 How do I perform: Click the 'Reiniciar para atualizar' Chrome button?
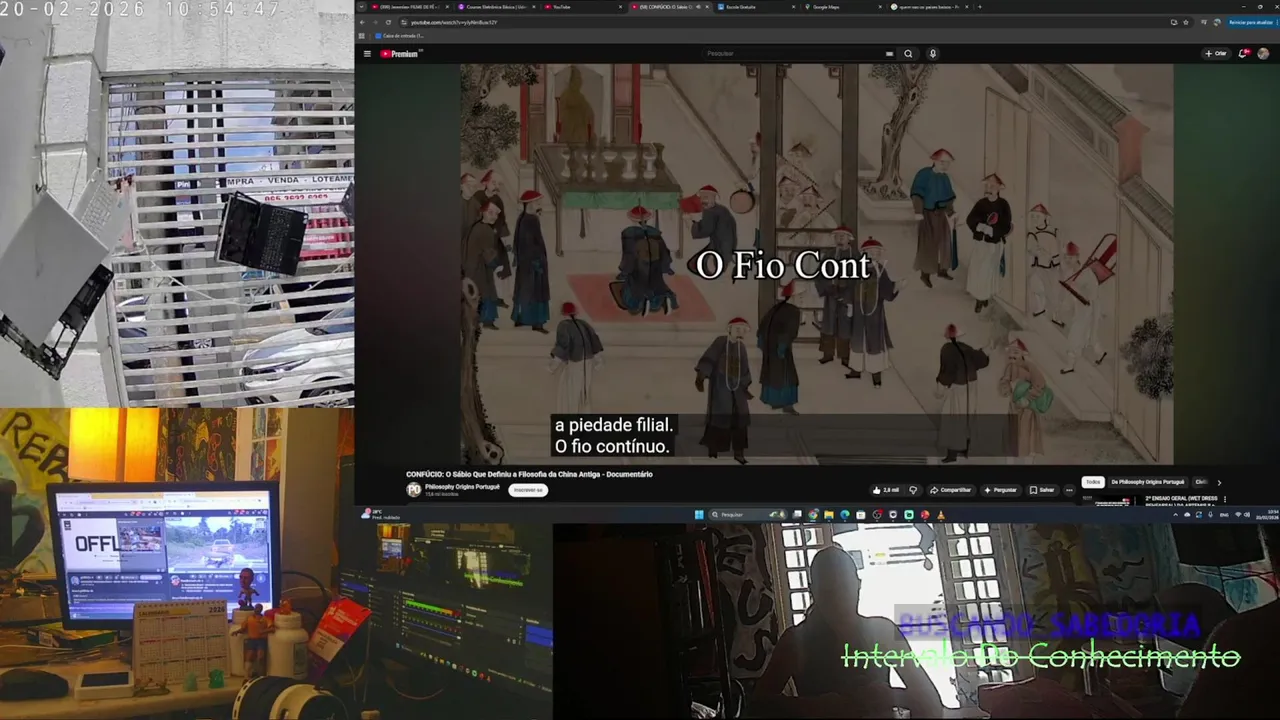pyautogui.click(x=1250, y=22)
